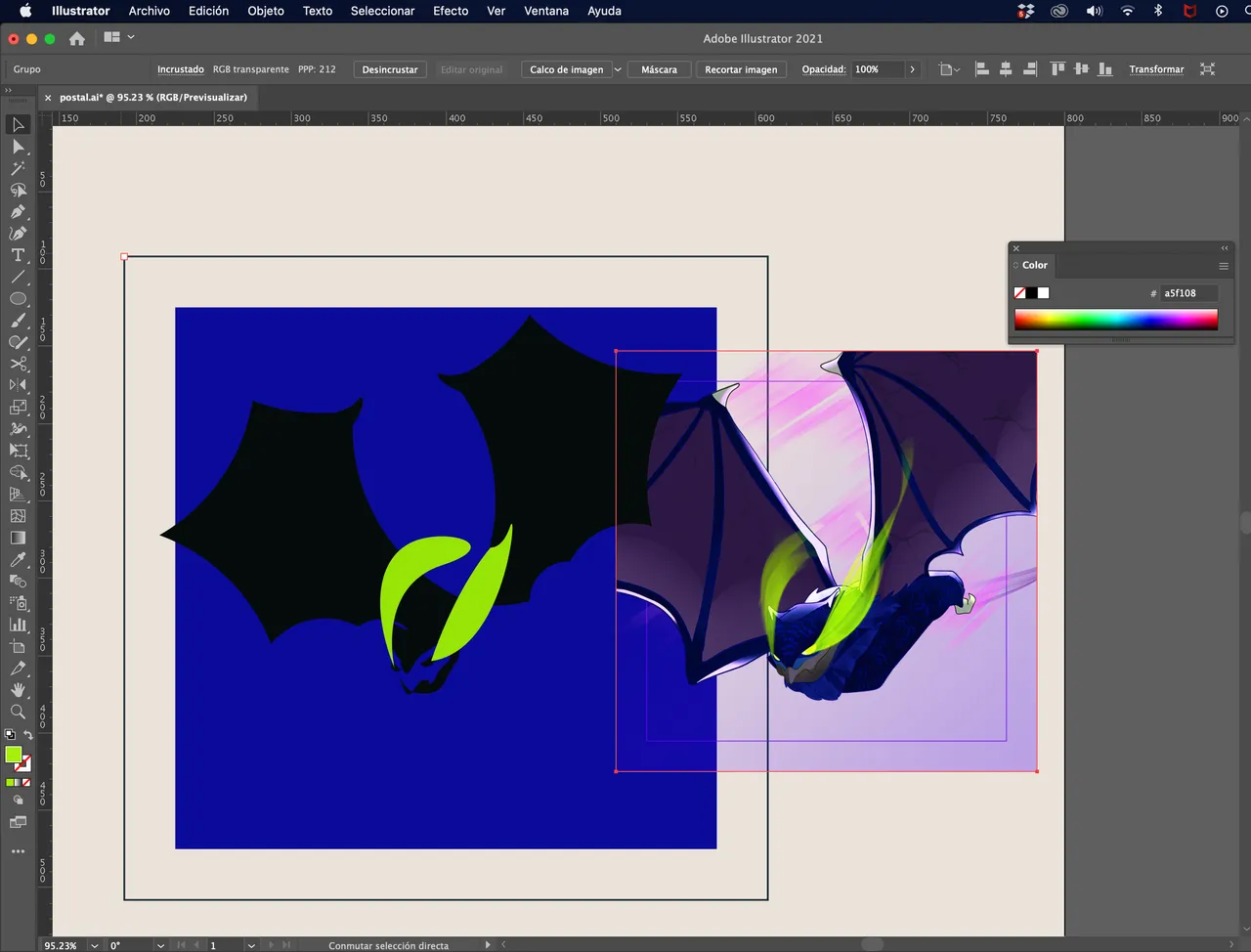Open the Ventana menu
This screenshot has height=952, width=1251.
[546, 11]
